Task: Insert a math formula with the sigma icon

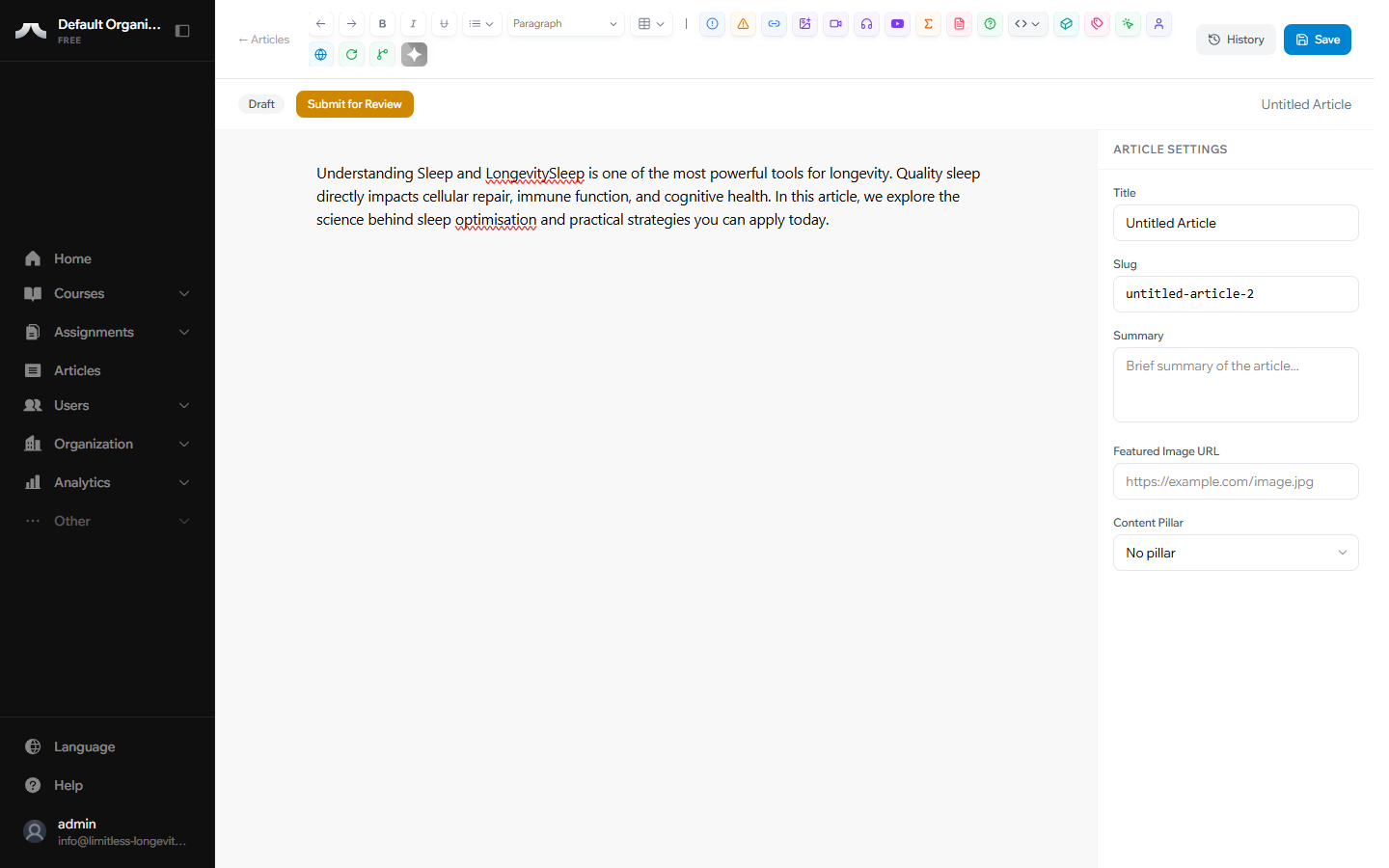Action: tap(928, 23)
